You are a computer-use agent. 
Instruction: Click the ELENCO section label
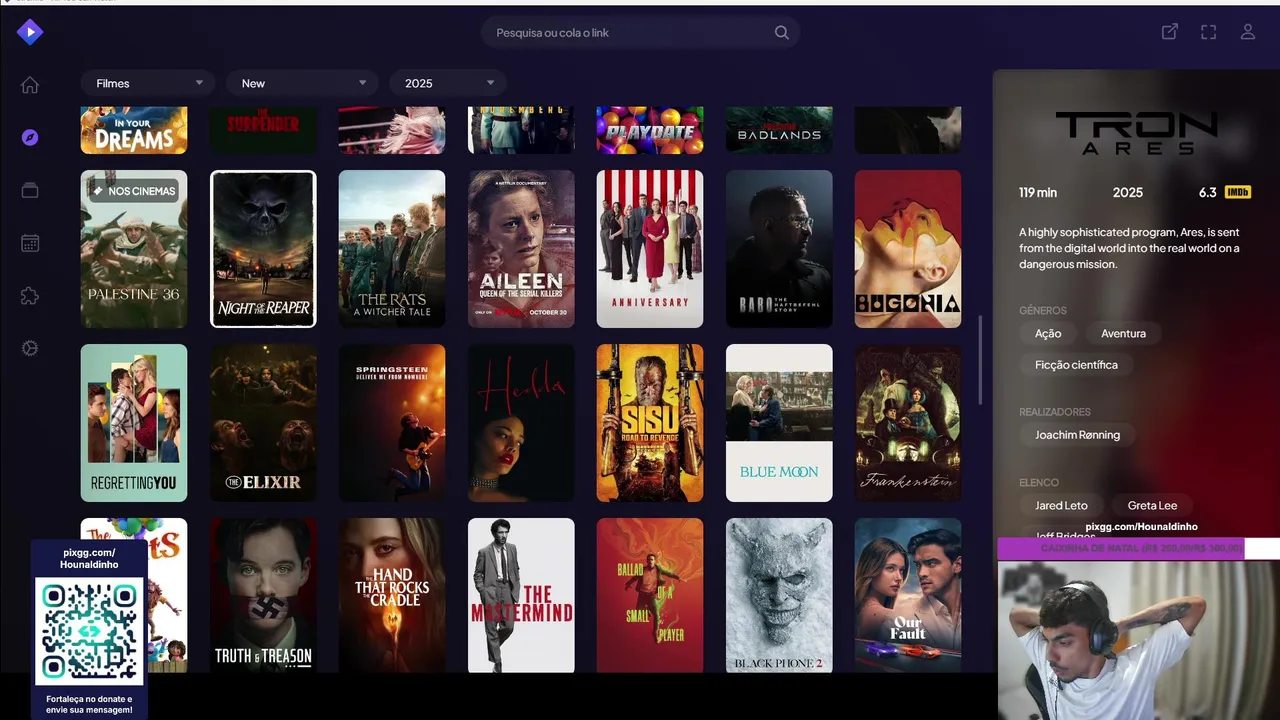(1039, 483)
